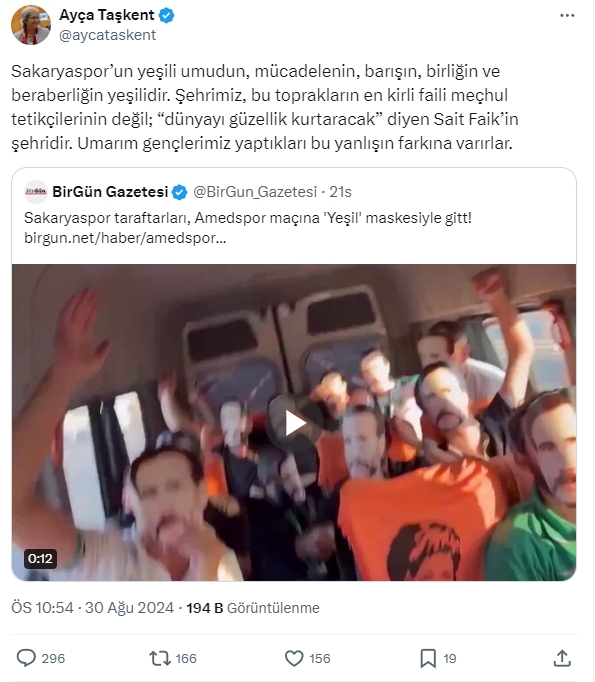Open the three-dot more options menu
The height and width of the screenshot is (682, 595).
[x=567, y=16]
